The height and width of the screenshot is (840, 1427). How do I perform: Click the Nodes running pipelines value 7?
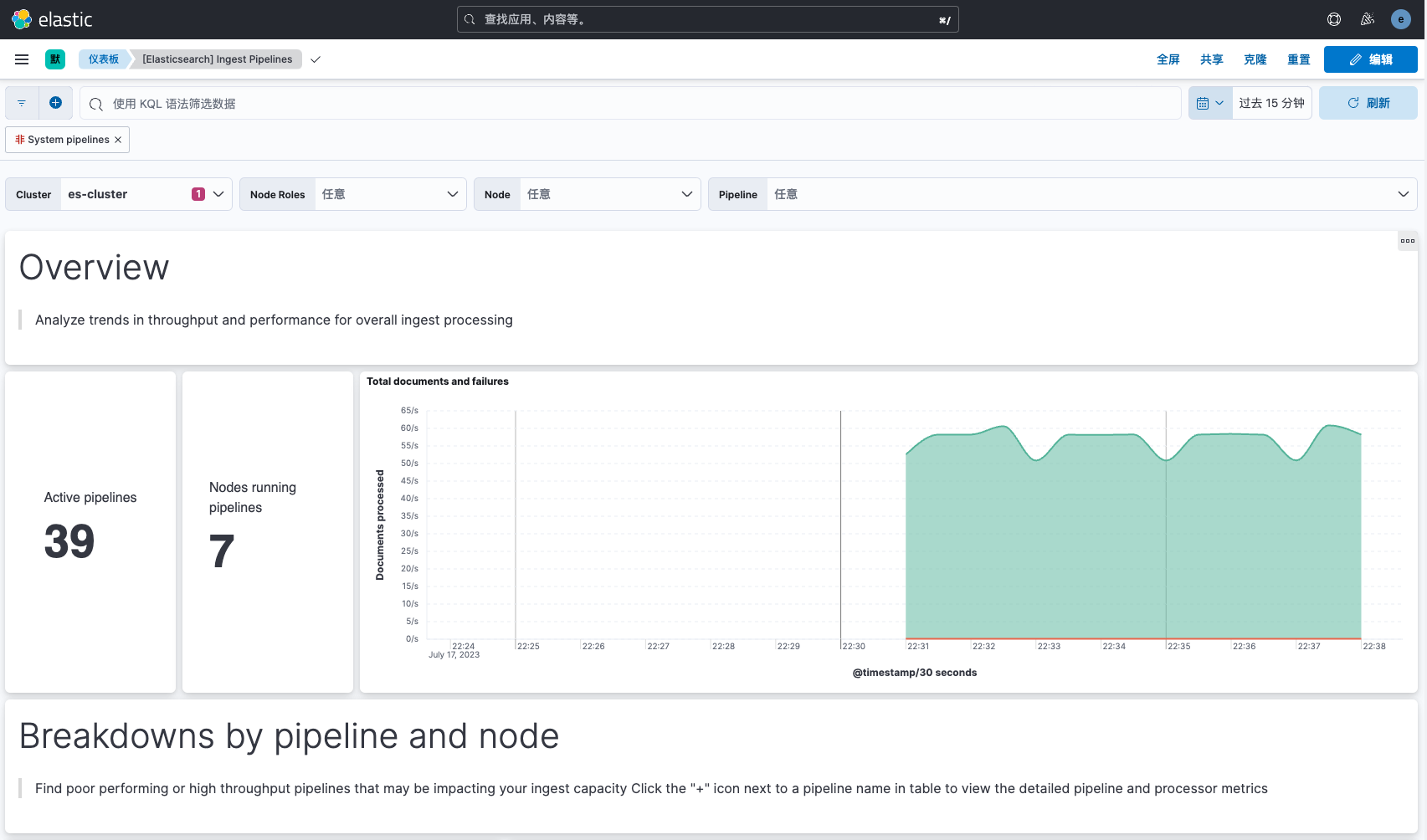coord(222,551)
